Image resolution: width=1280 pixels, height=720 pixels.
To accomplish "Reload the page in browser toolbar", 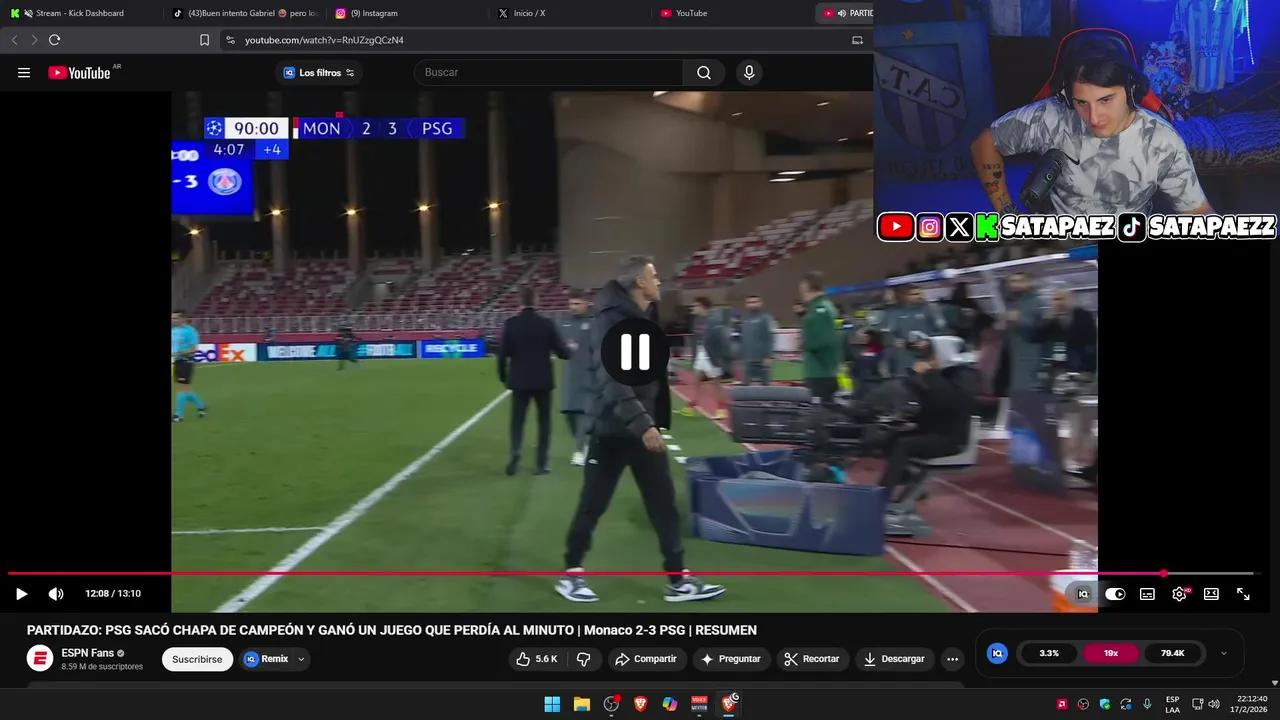I will 54,40.
